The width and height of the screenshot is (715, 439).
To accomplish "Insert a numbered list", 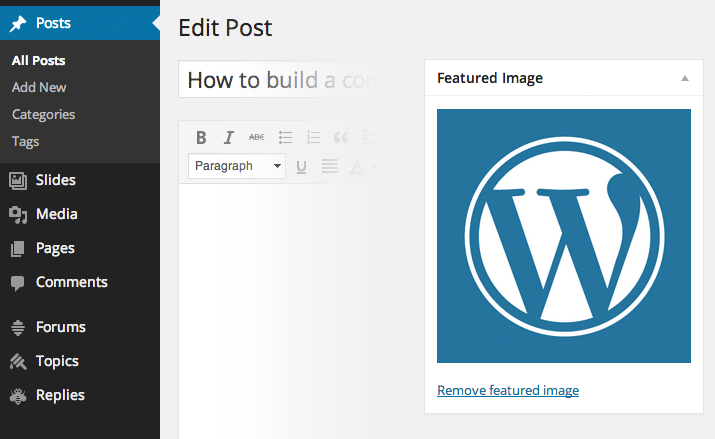I will pyautogui.click(x=313, y=138).
